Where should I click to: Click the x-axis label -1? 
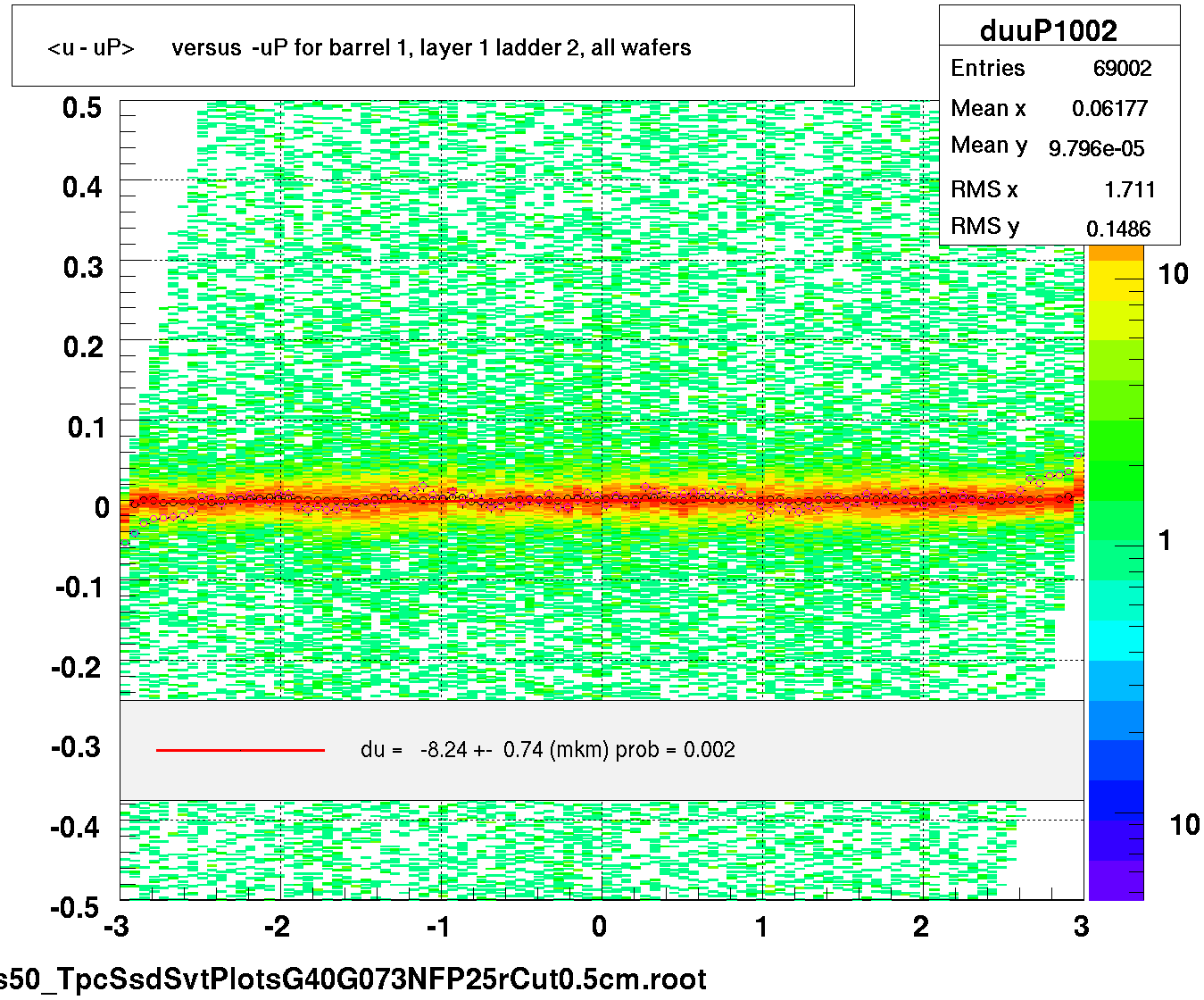(437, 927)
